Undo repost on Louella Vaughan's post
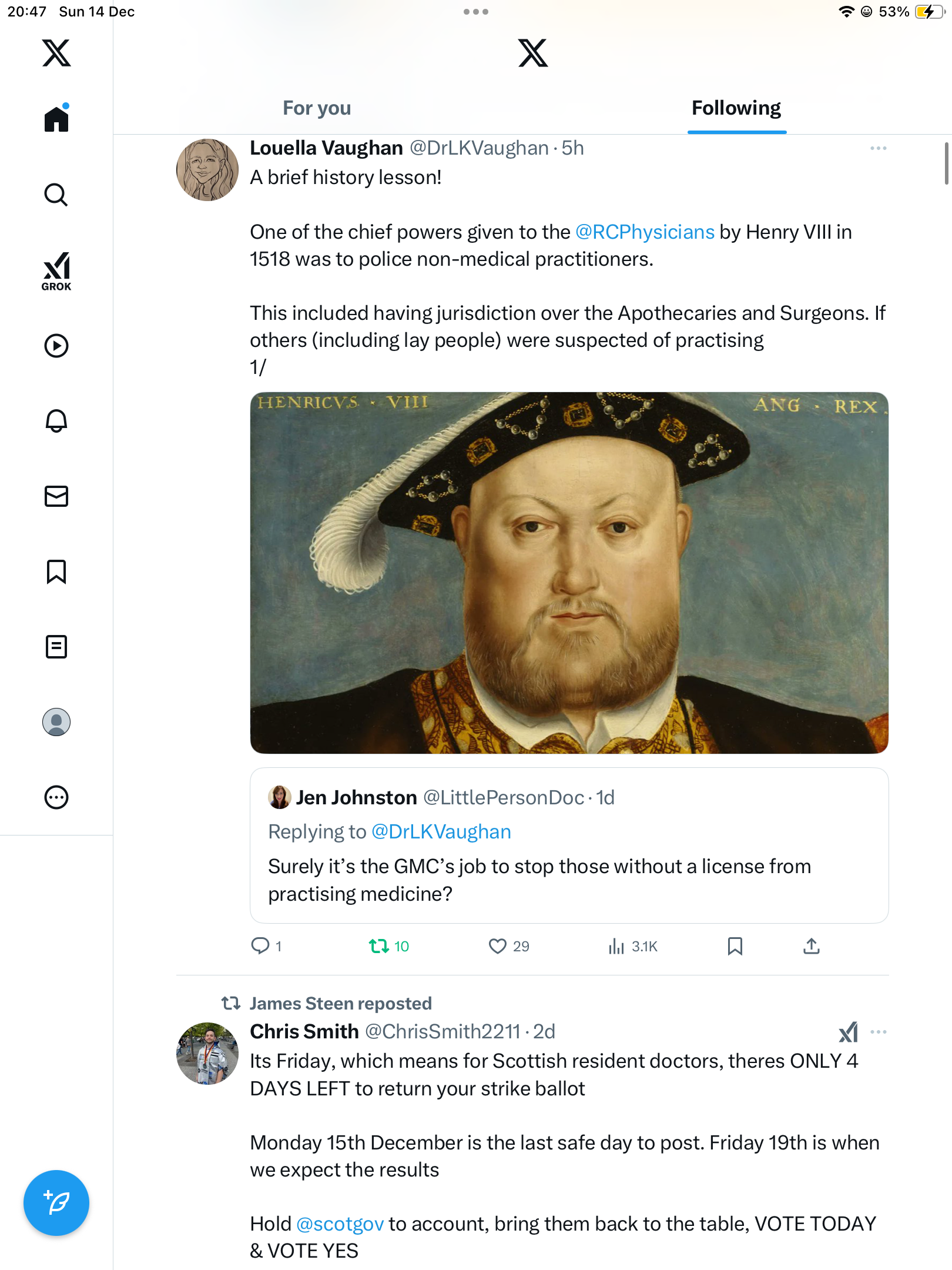Viewport: 952px width, 1270px height. (x=379, y=946)
